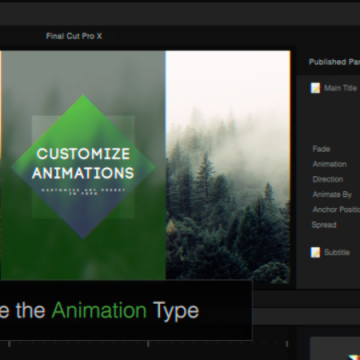Viewport: 360px width, 360px height.
Task: Select the Subtitle parameter label
Action: tap(337, 252)
